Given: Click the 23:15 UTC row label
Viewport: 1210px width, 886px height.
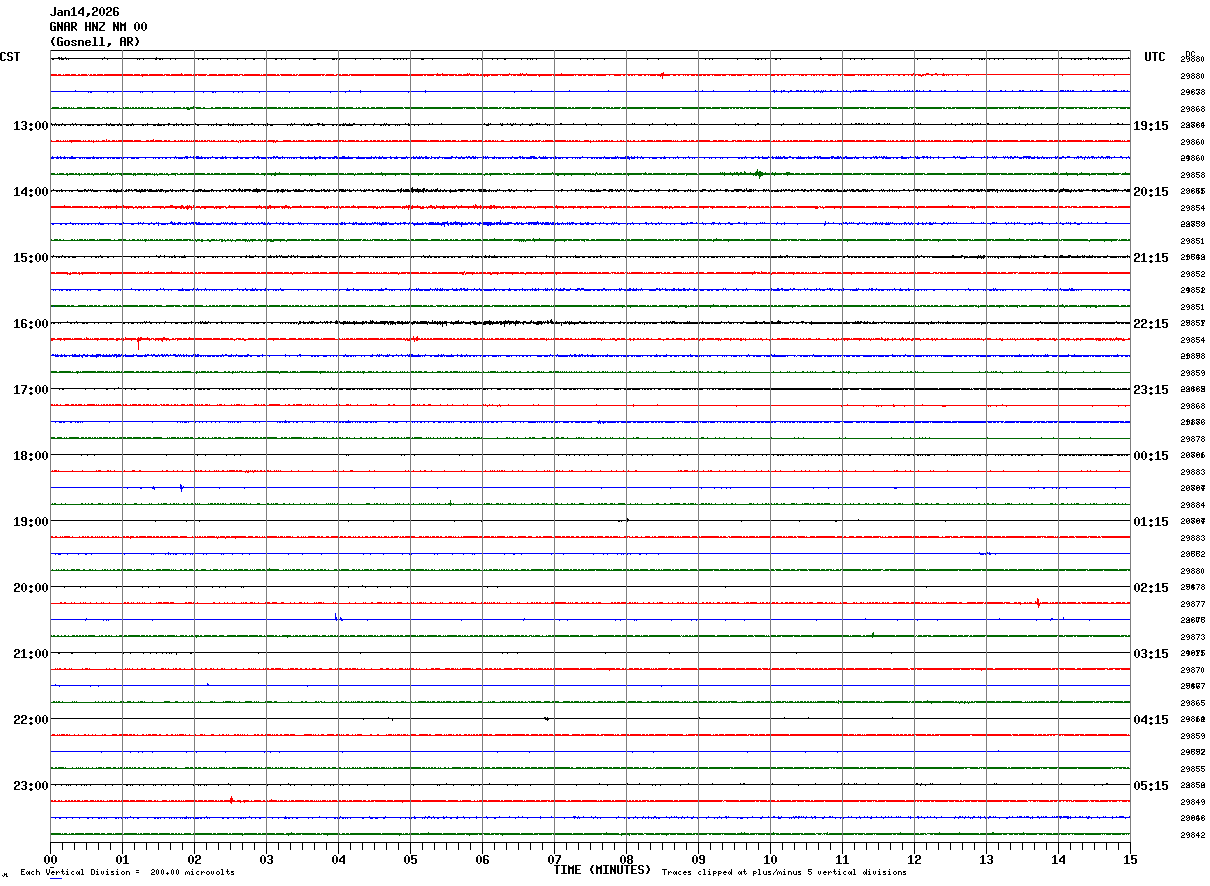Looking at the screenshot, I should tap(1151, 390).
